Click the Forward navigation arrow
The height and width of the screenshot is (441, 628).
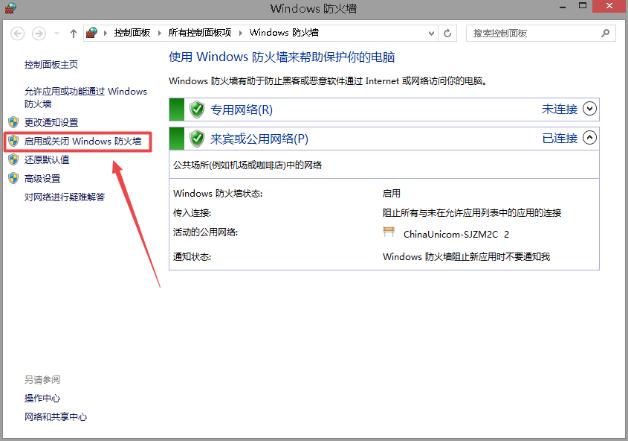tap(39, 33)
